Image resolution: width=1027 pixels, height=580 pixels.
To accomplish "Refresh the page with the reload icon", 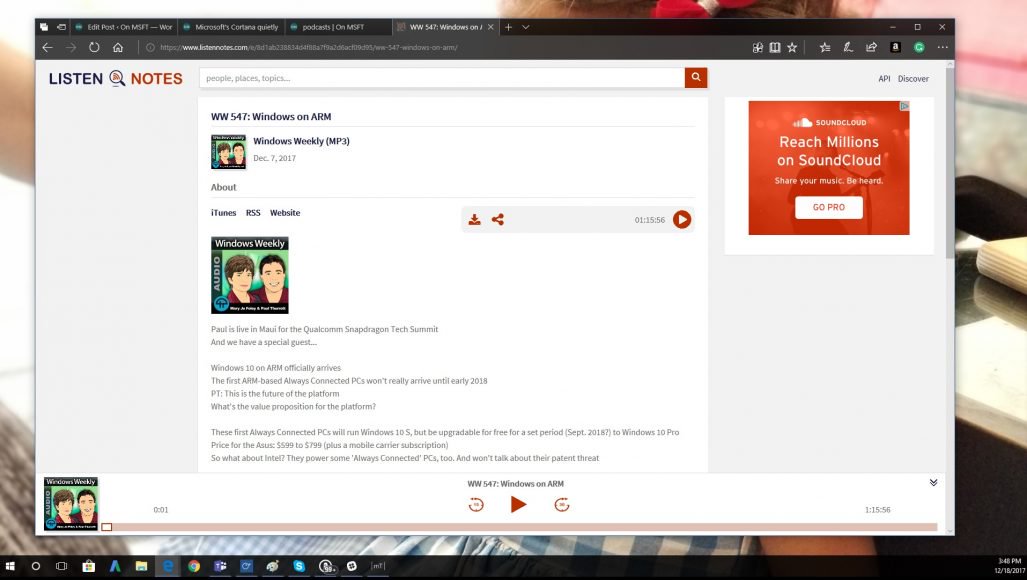I will point(94,47).
